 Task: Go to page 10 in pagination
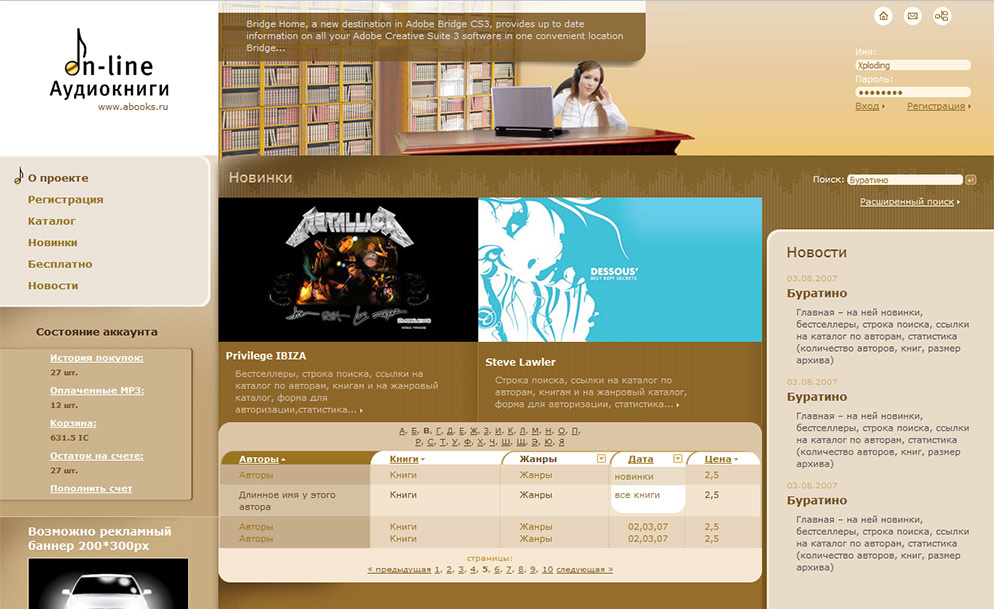click(547, 570)
